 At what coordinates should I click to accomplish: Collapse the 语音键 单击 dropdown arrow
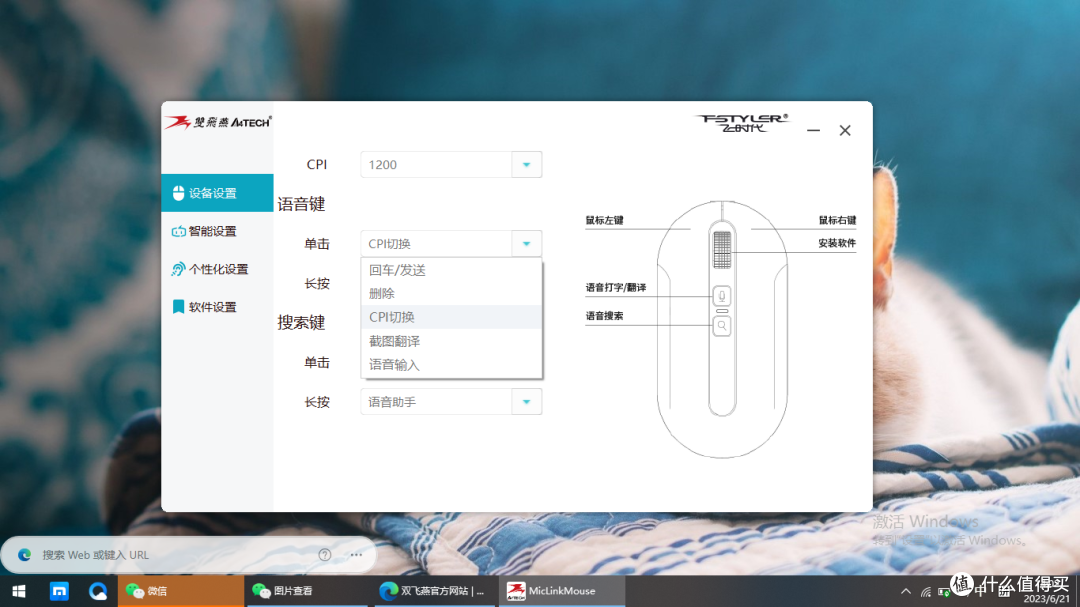point(526,243)
